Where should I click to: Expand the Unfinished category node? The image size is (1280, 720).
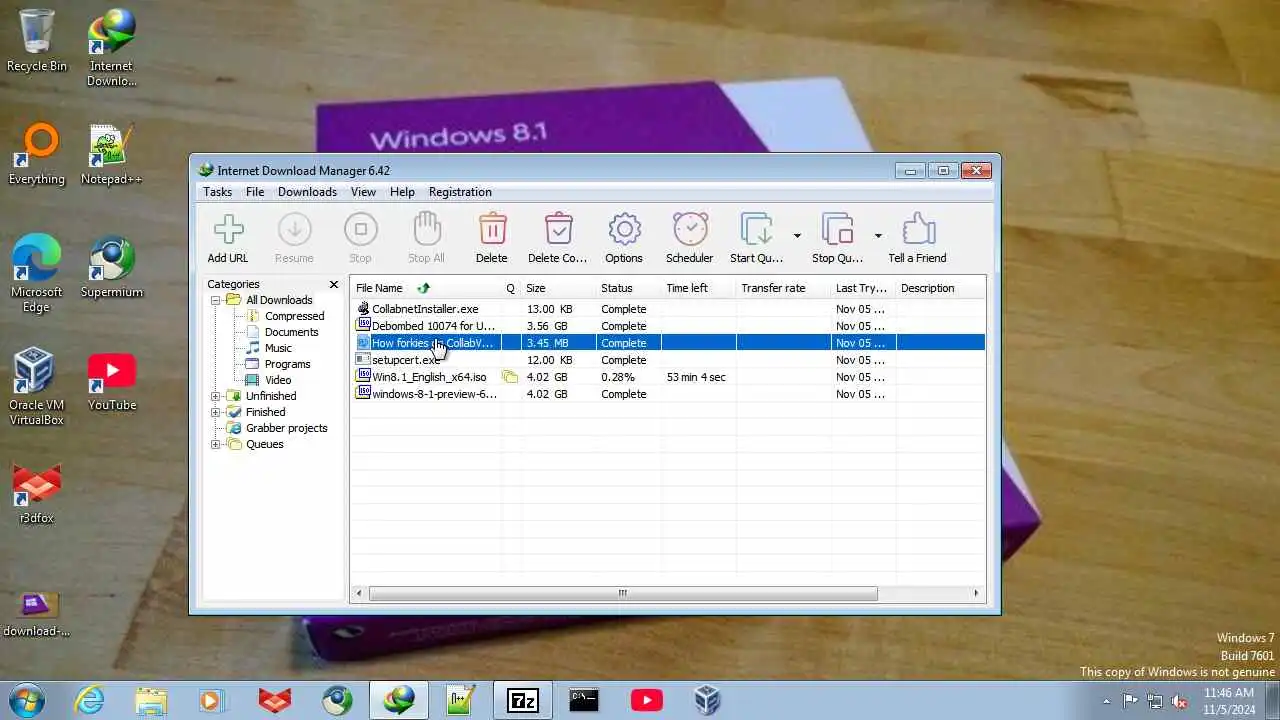tap(215, 396)
